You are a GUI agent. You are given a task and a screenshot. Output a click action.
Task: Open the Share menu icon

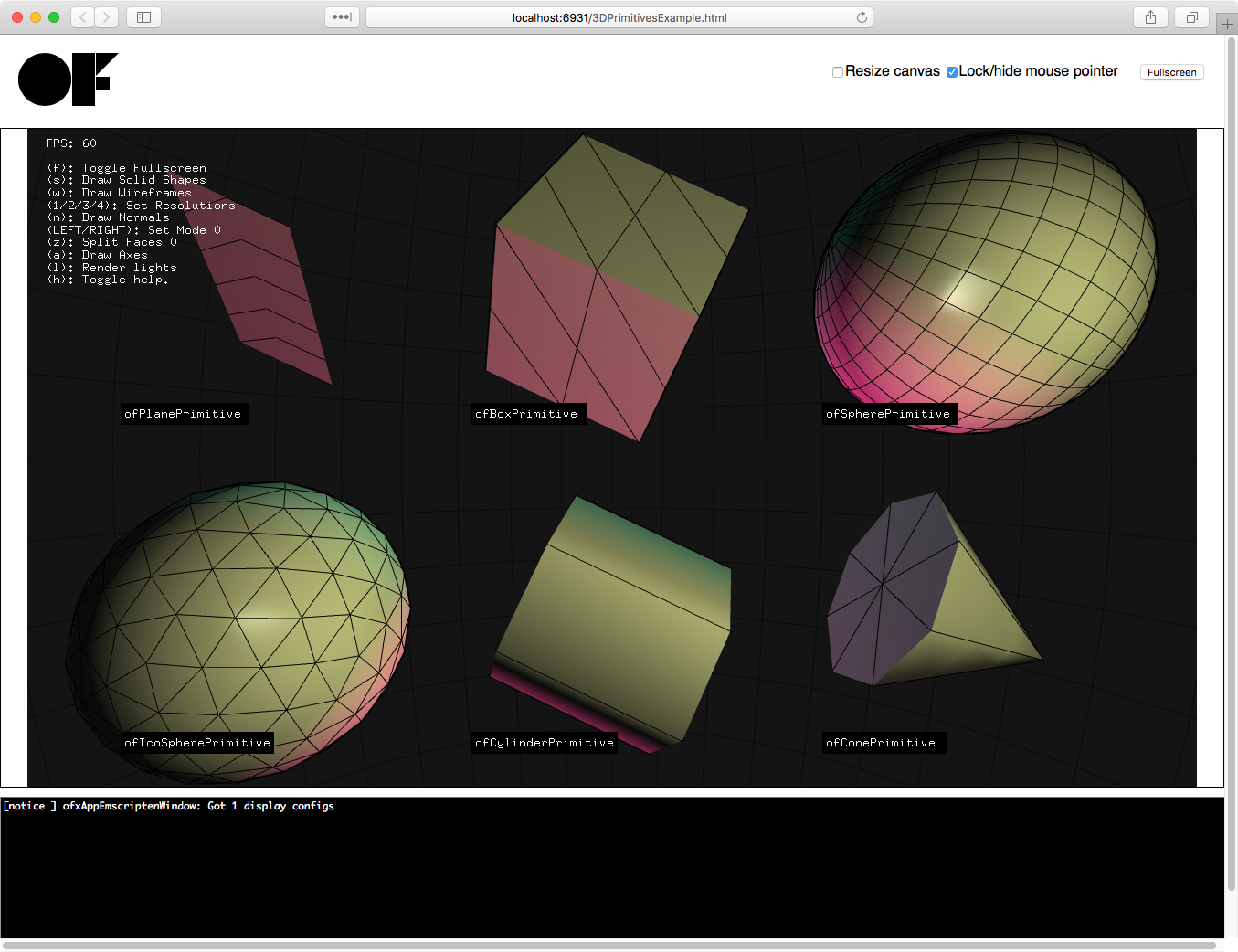pos(1150,17)
